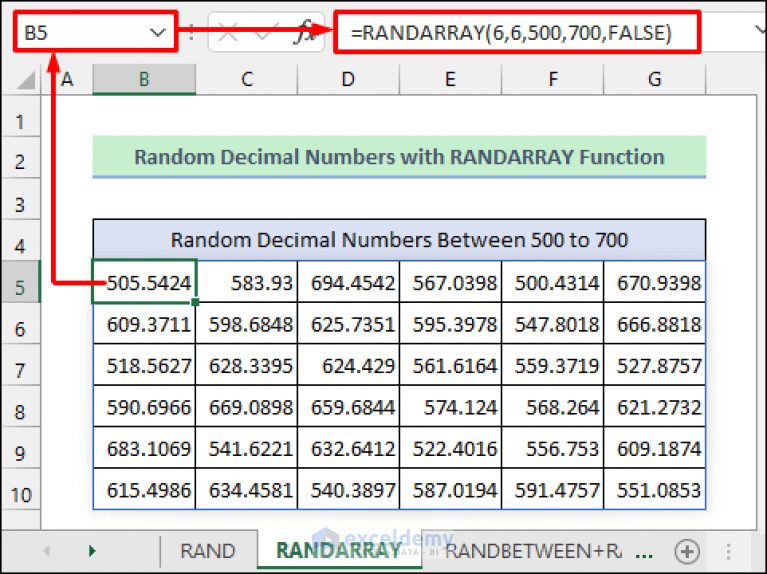Select cell containing 567.0398

[451, 282]
